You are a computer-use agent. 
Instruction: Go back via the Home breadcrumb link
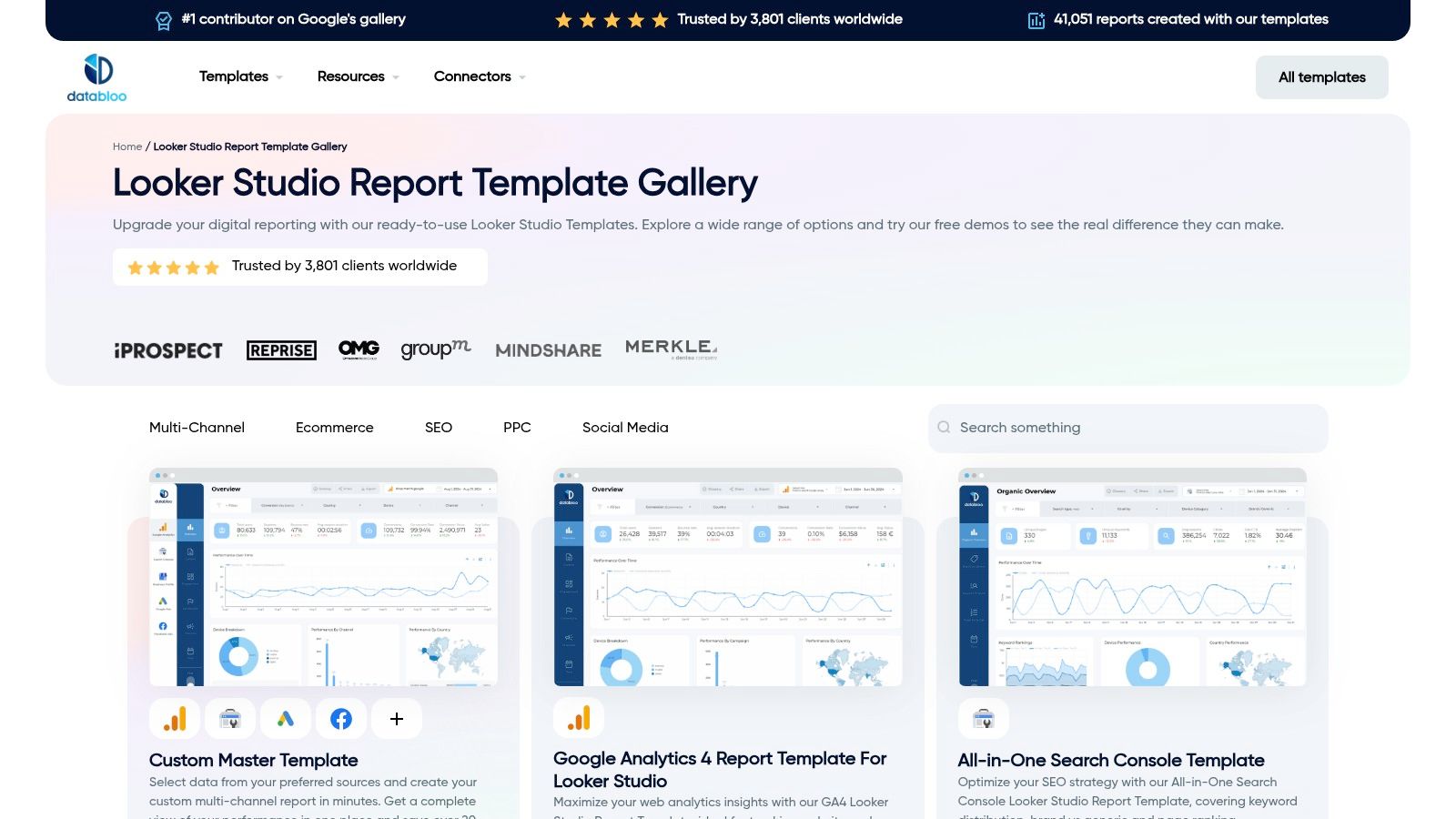pos(126,146)
